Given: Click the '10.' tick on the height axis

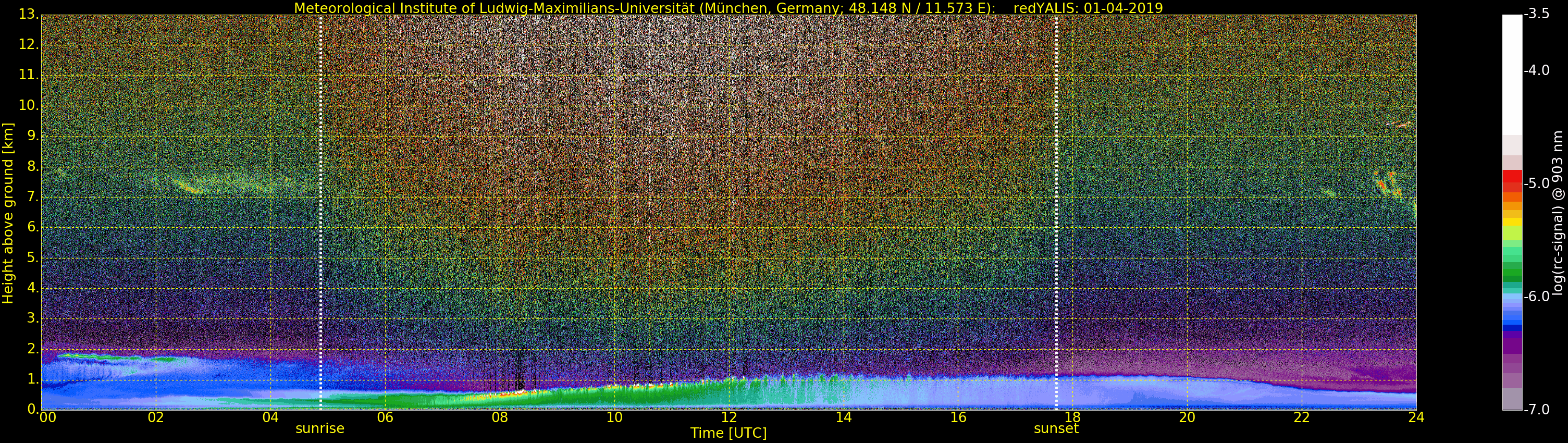Looking at the screenshot, I should coord(29,105).
